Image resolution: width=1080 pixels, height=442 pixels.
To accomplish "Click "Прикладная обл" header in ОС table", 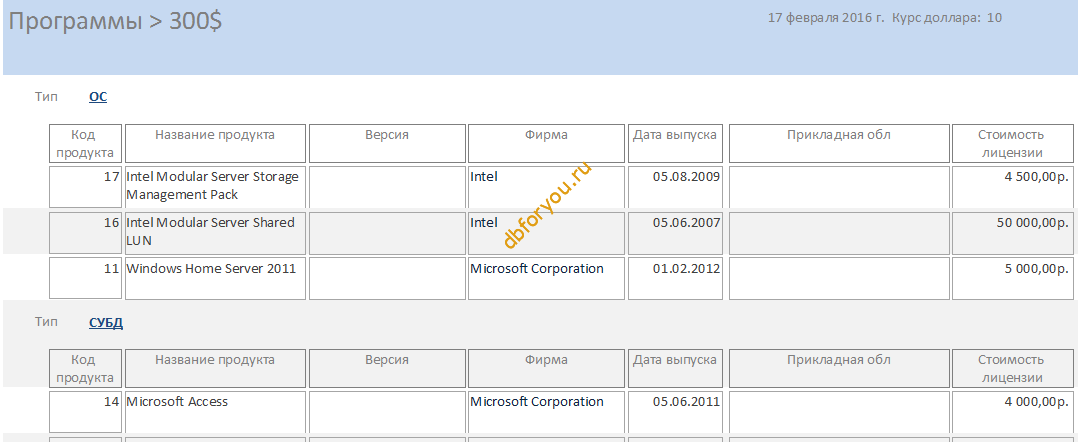I will click(839, 143).
